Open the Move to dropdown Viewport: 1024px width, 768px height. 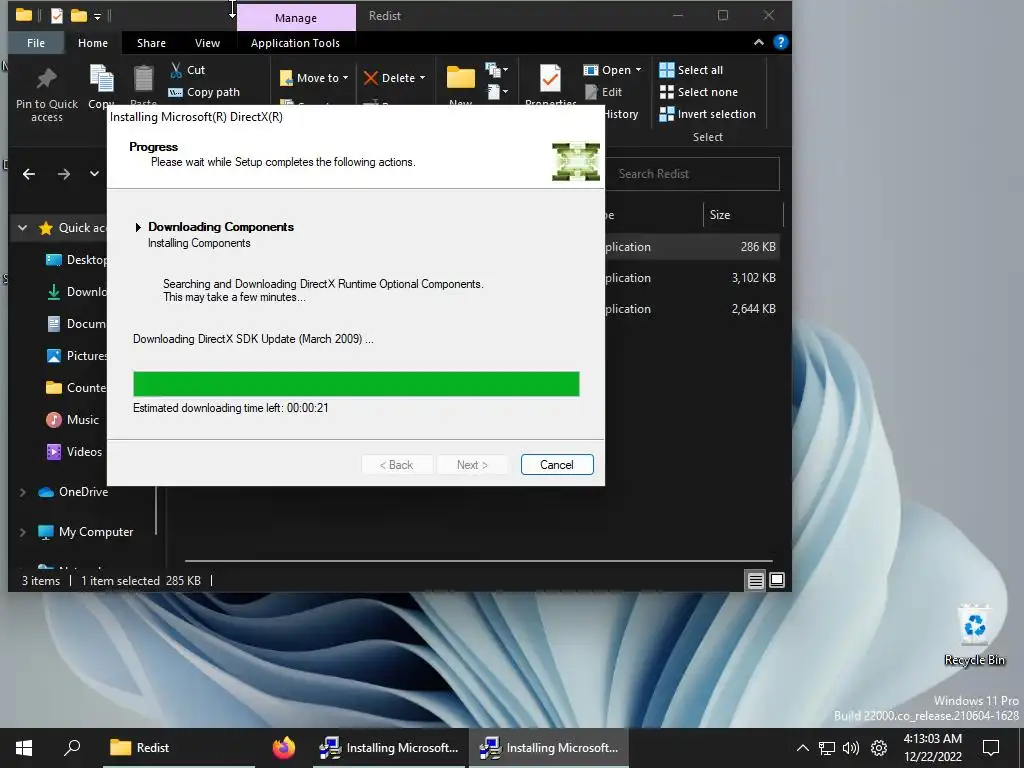(x=314, y=78)
